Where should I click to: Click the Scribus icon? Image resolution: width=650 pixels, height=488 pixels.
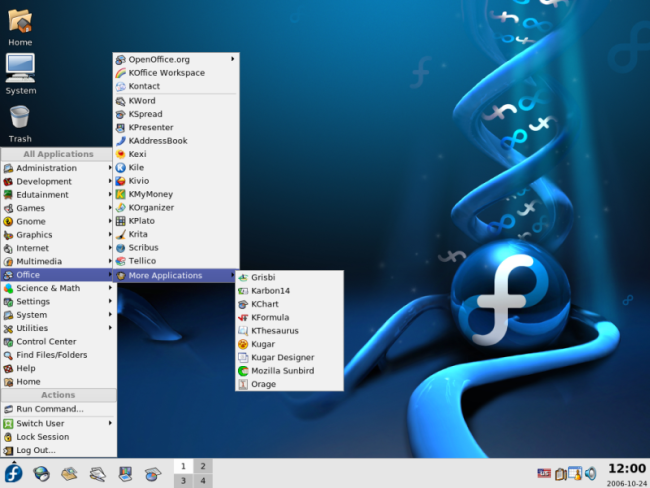pyautogui.click(x=121, y=248)
